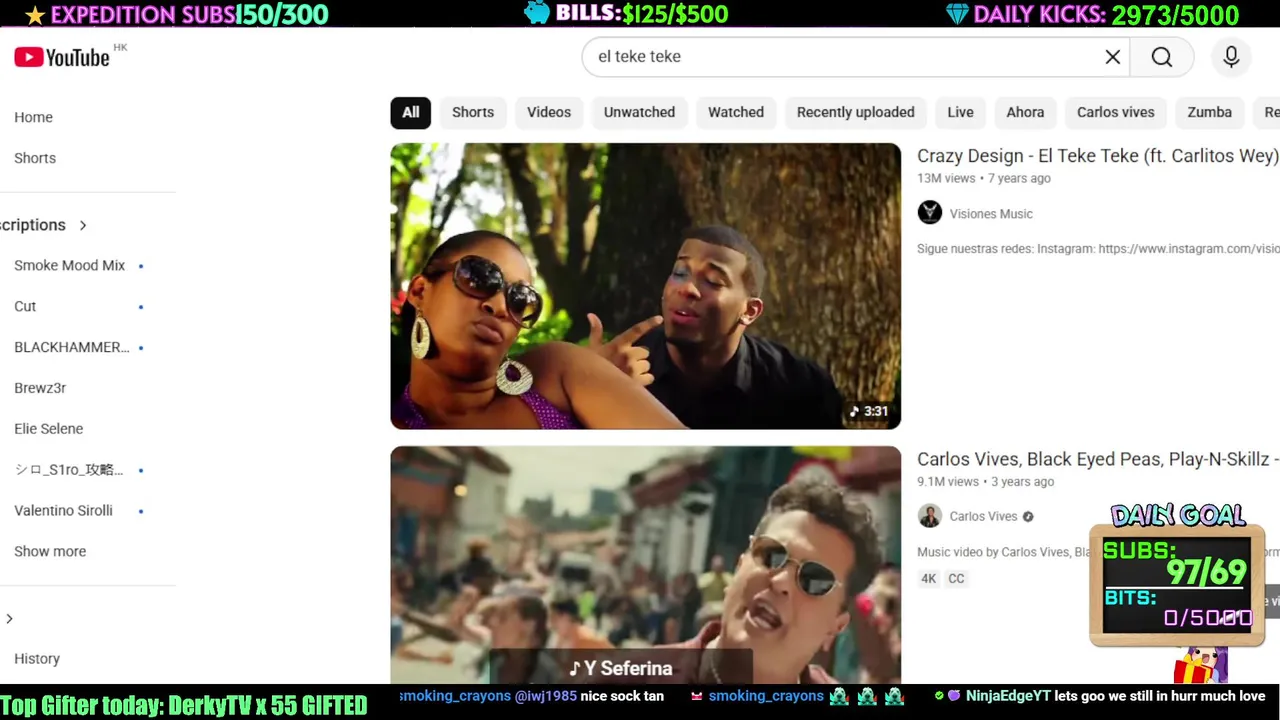The image size is (1280, 720).
Task: Click the 3:31 duration badge
Action: click(x=868, y=411)
